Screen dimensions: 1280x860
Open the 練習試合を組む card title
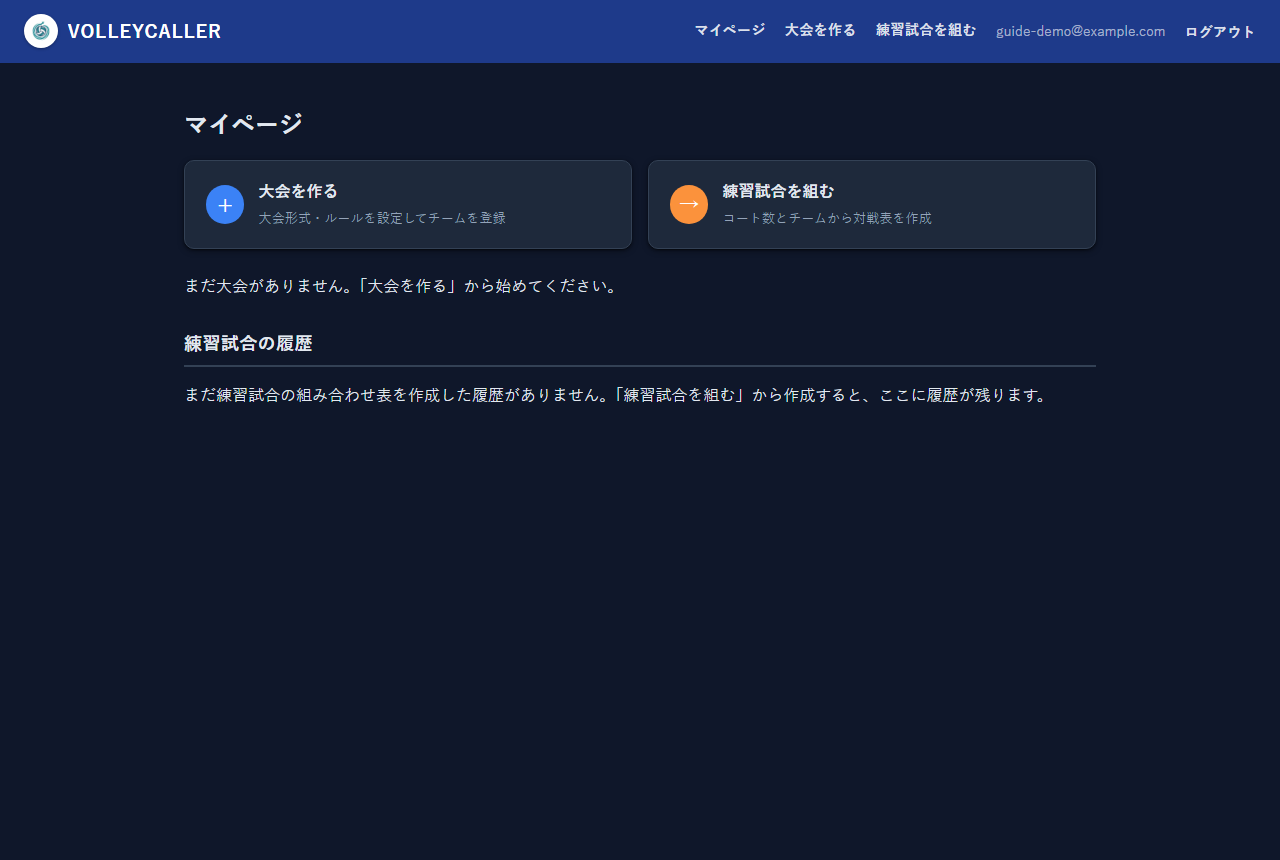coord(778,191)
